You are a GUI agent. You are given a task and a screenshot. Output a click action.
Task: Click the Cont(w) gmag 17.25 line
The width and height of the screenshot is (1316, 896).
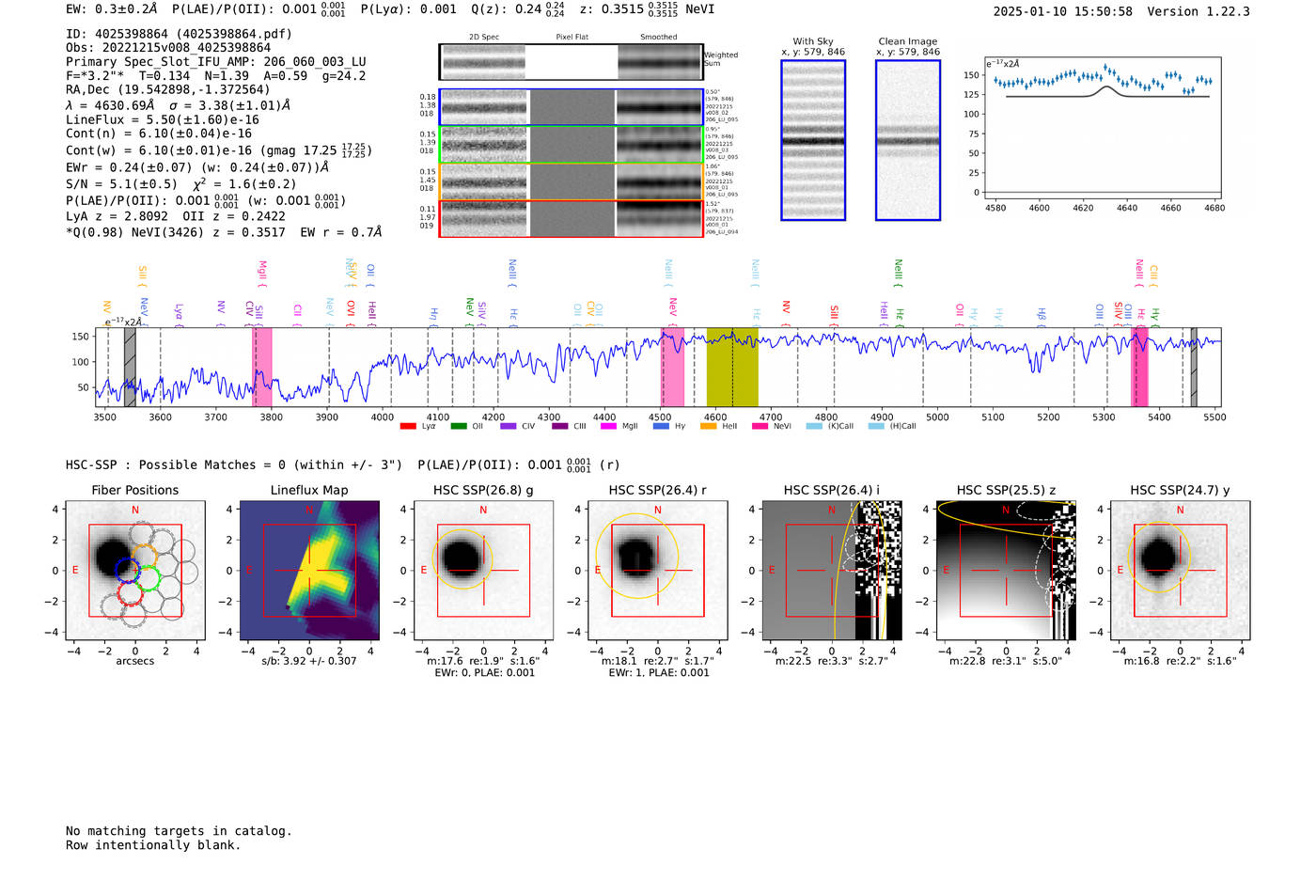[219, 150]
